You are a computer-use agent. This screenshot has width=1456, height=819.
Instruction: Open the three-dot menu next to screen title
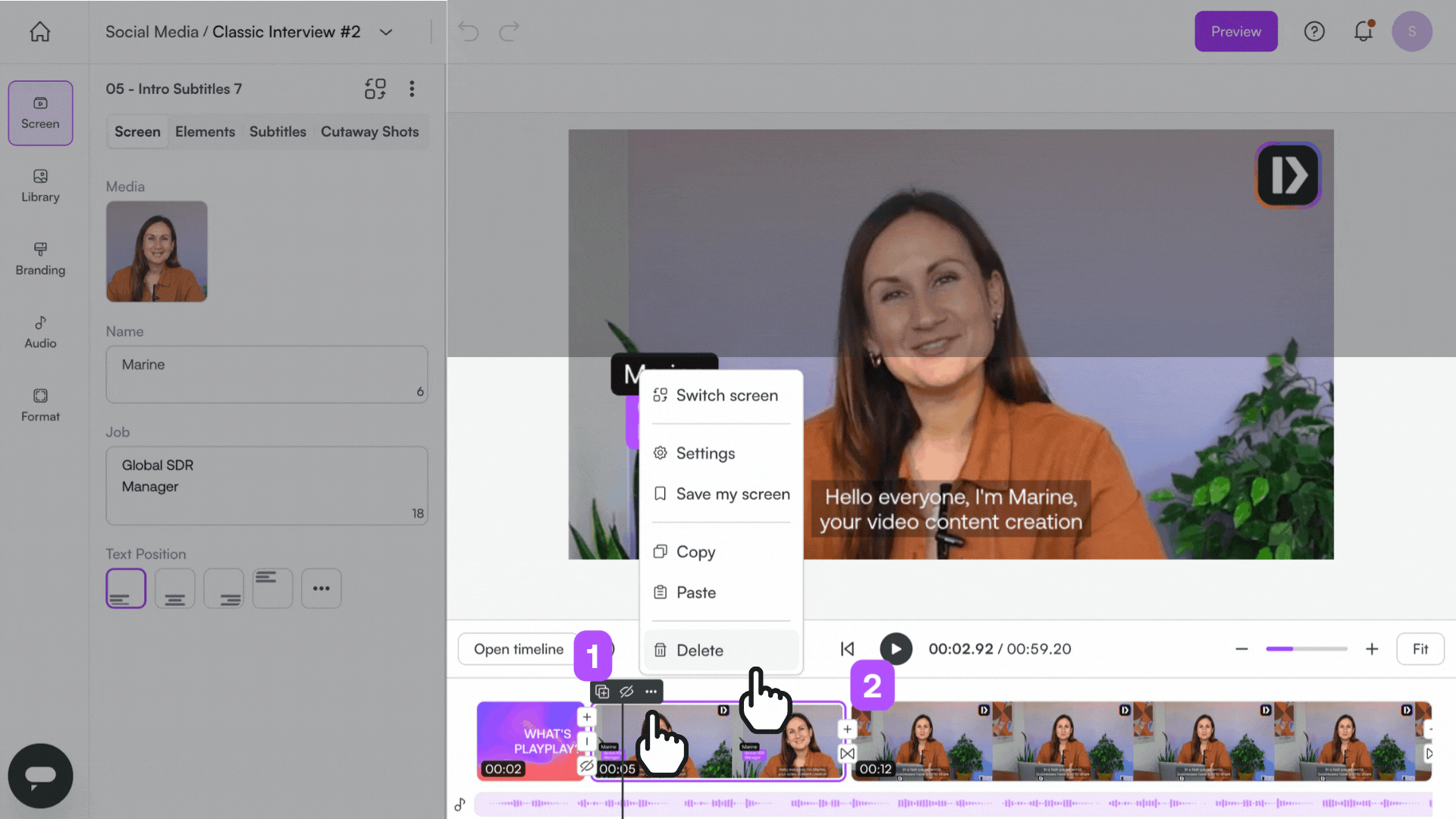(x=412, y=89)
